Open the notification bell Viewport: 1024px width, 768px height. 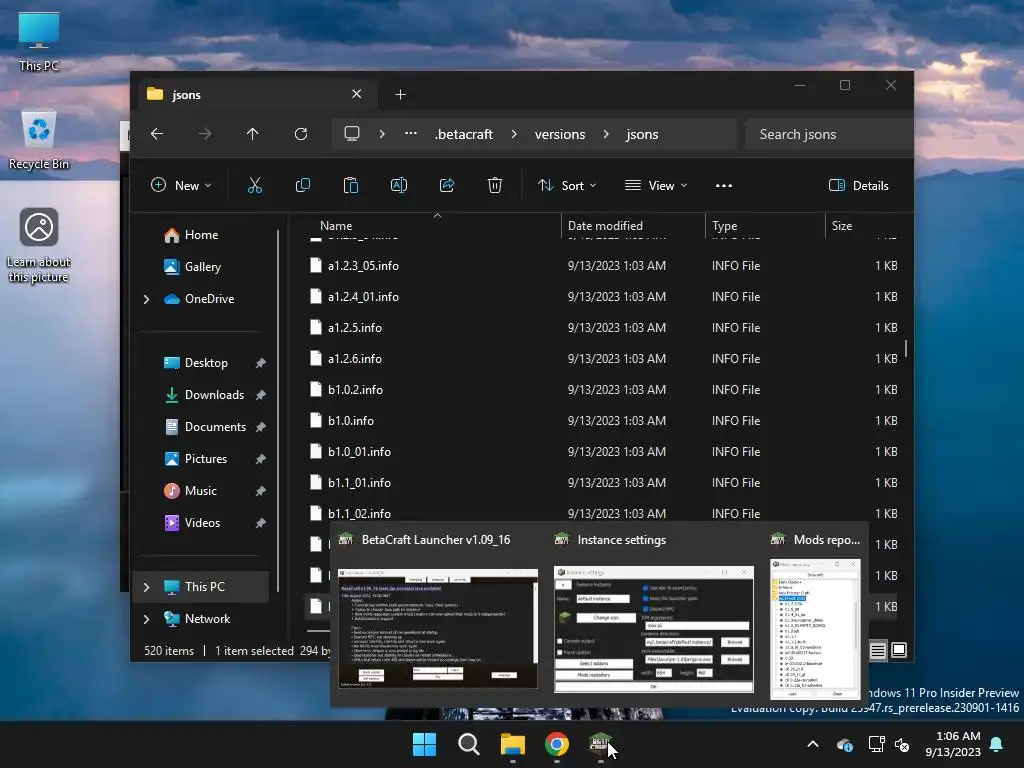[997, 744]
